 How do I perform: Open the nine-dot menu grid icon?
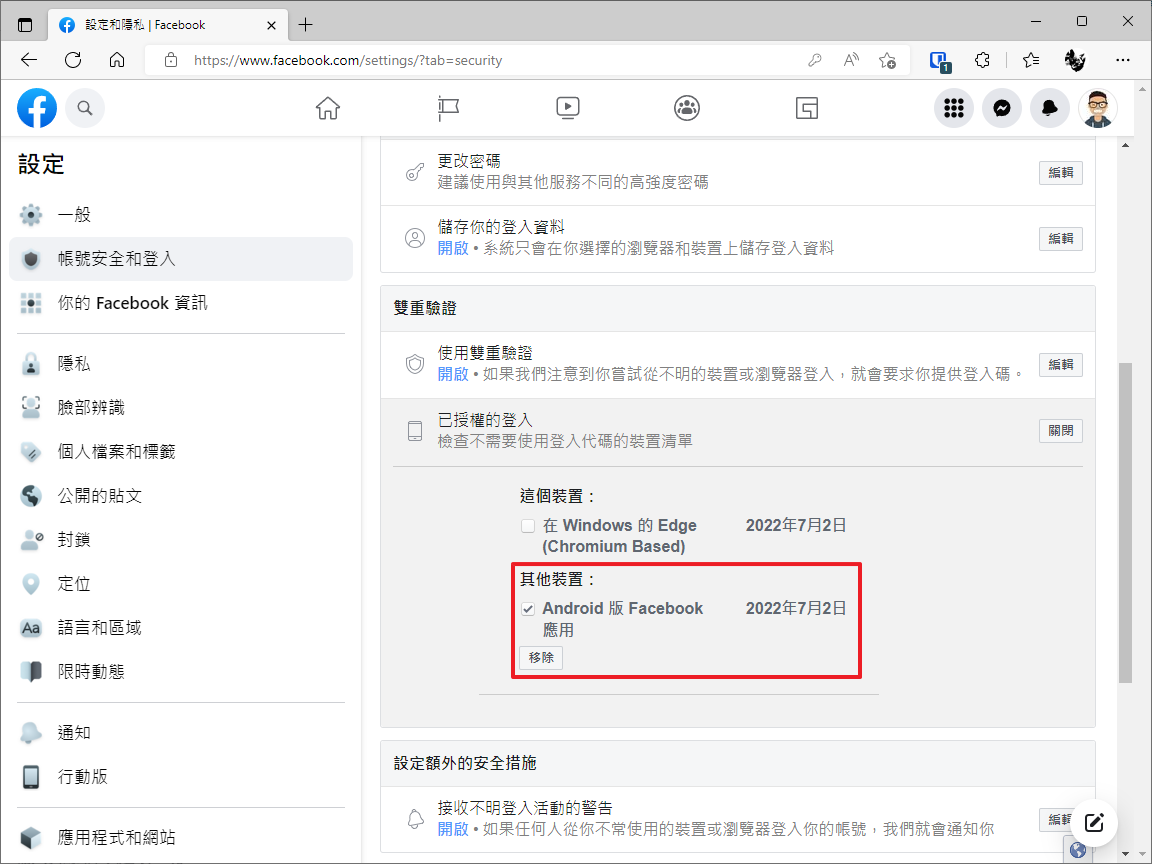coord(954,108)
